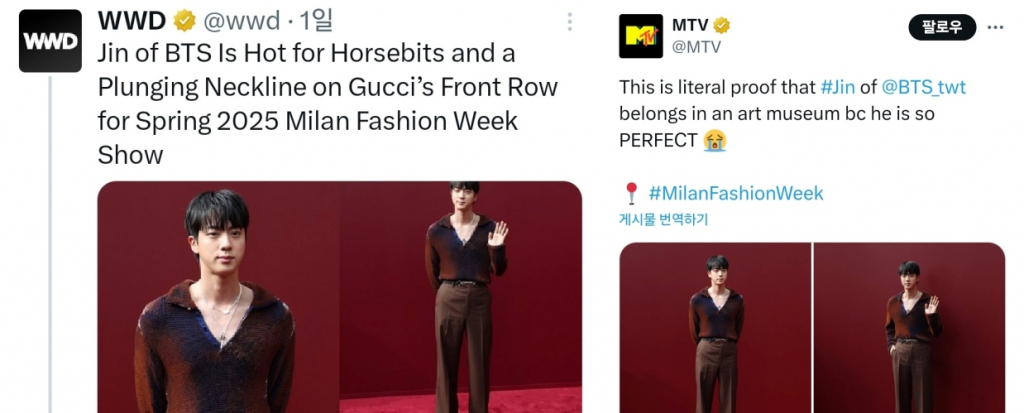
Task: Open more options on the MTV post
Action: tap(996, 26)
